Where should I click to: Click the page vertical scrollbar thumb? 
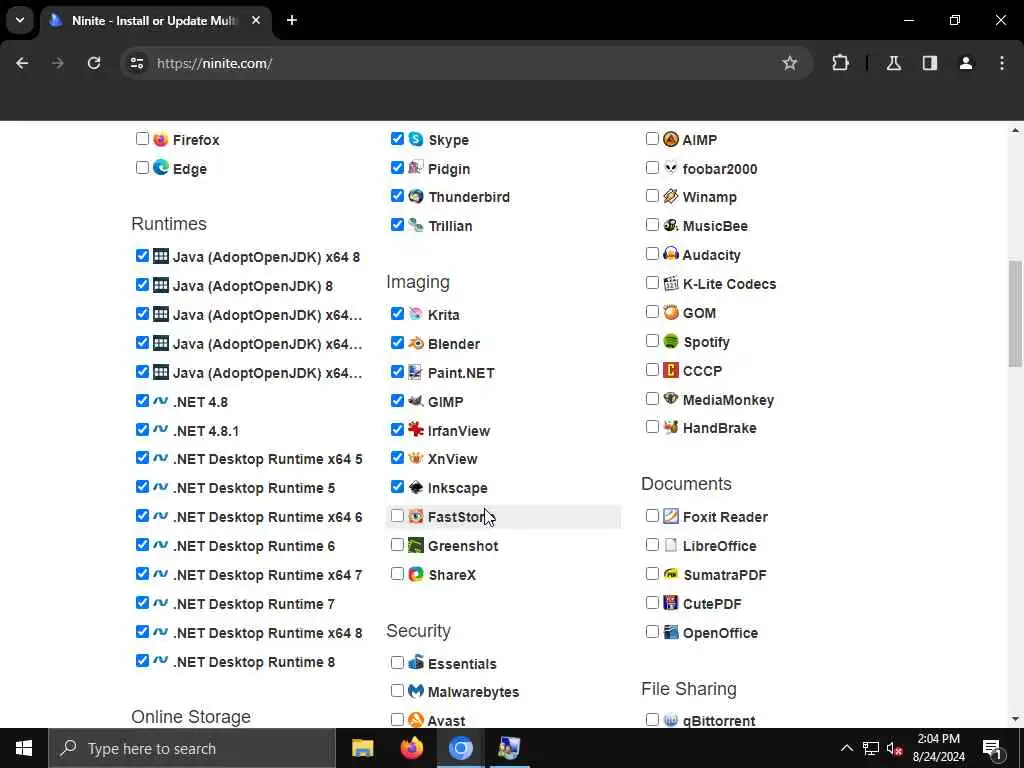1015,313
